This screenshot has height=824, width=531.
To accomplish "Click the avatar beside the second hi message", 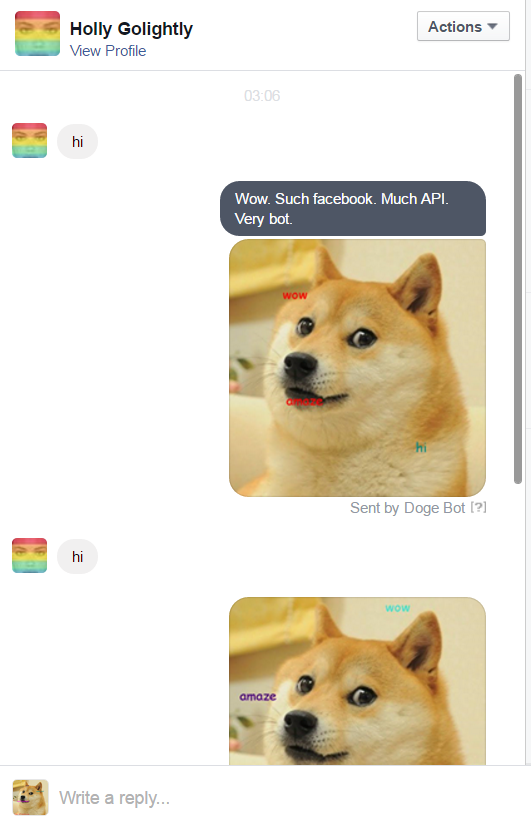I will pos(29,555).
